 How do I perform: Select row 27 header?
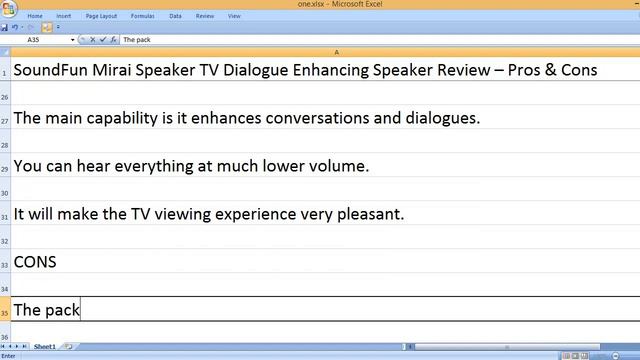tap(5, 117)
